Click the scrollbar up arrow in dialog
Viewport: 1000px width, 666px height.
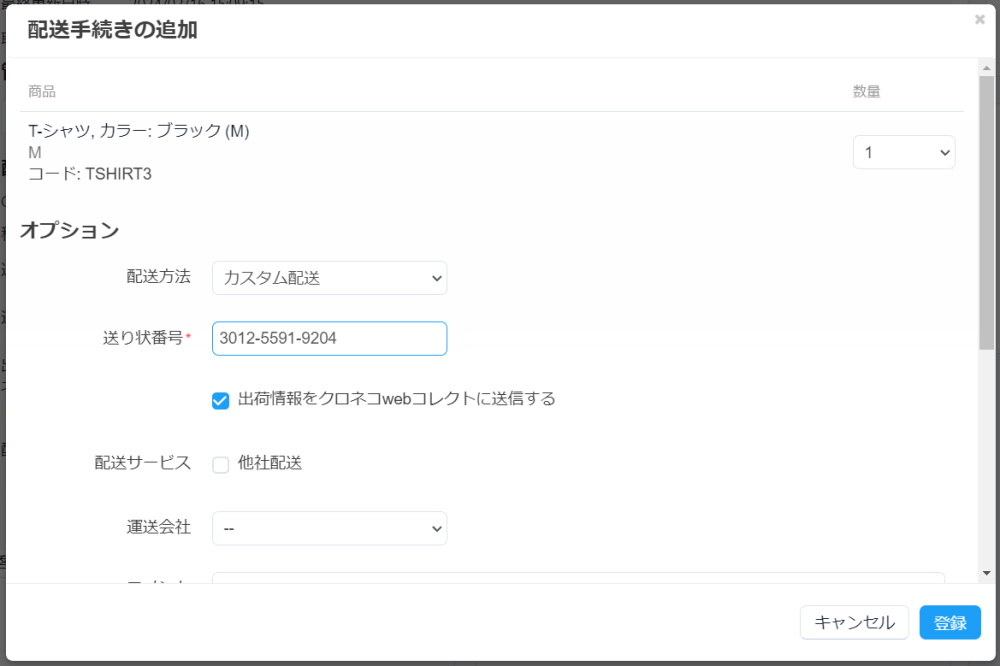point(987,68)
